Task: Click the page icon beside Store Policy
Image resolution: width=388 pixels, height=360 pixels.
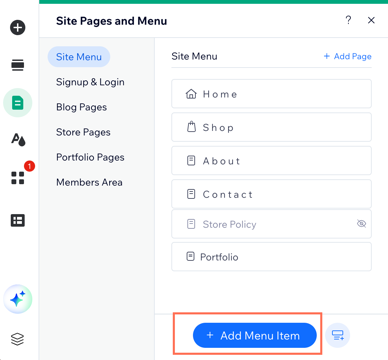Action: click(191, 224)
